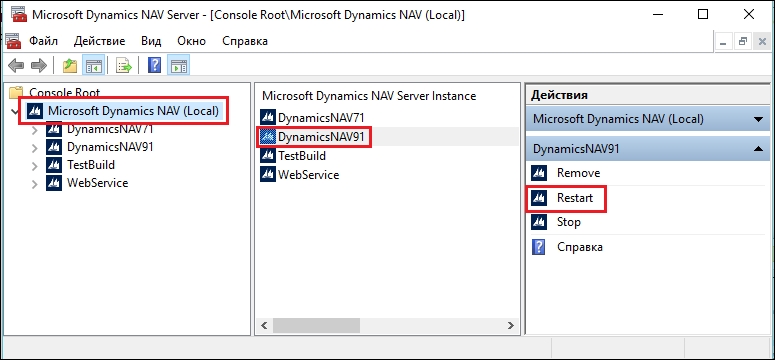
Task: Select WebService in the instance list
Action: (x=308, y=175)
